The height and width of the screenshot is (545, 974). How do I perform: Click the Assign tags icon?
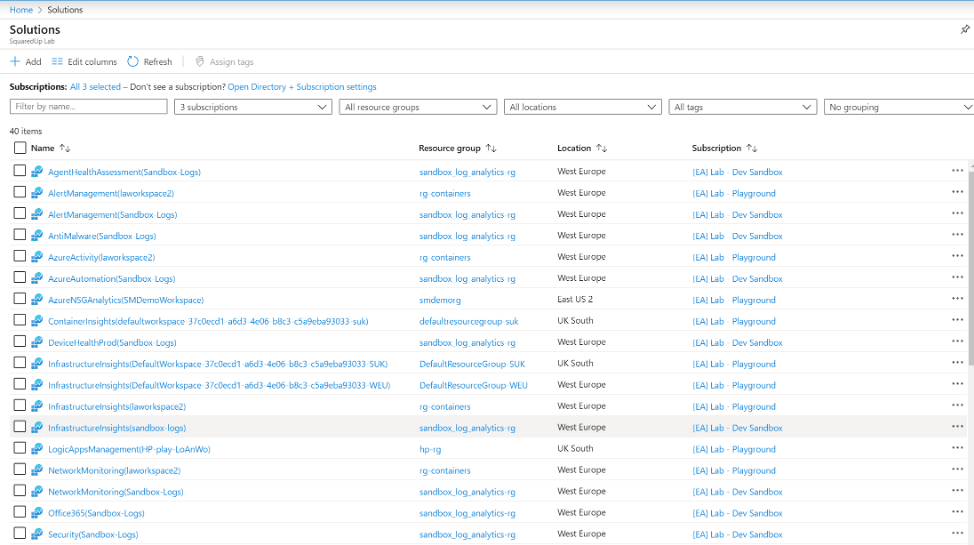tap(200, 62)
